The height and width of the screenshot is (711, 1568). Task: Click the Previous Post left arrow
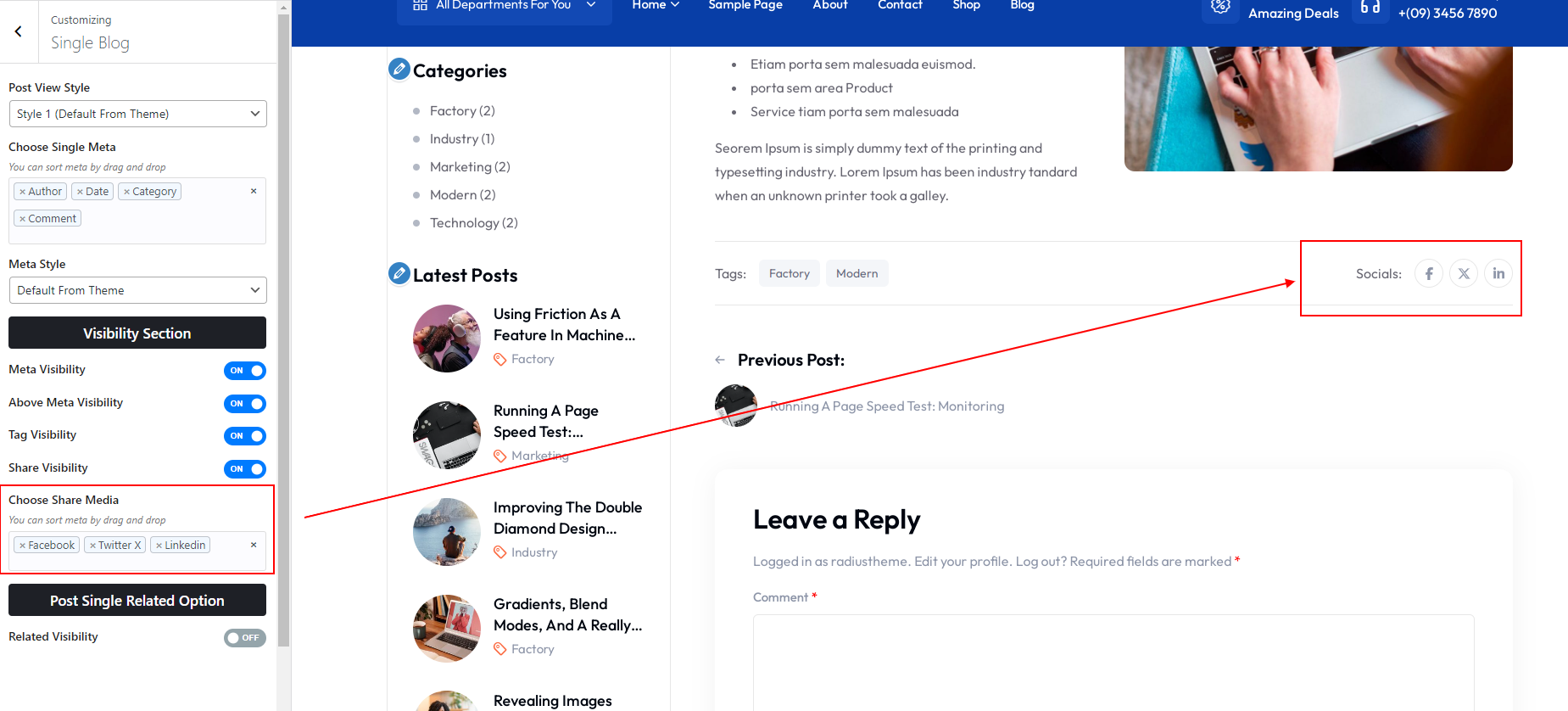tap(720, 360)
